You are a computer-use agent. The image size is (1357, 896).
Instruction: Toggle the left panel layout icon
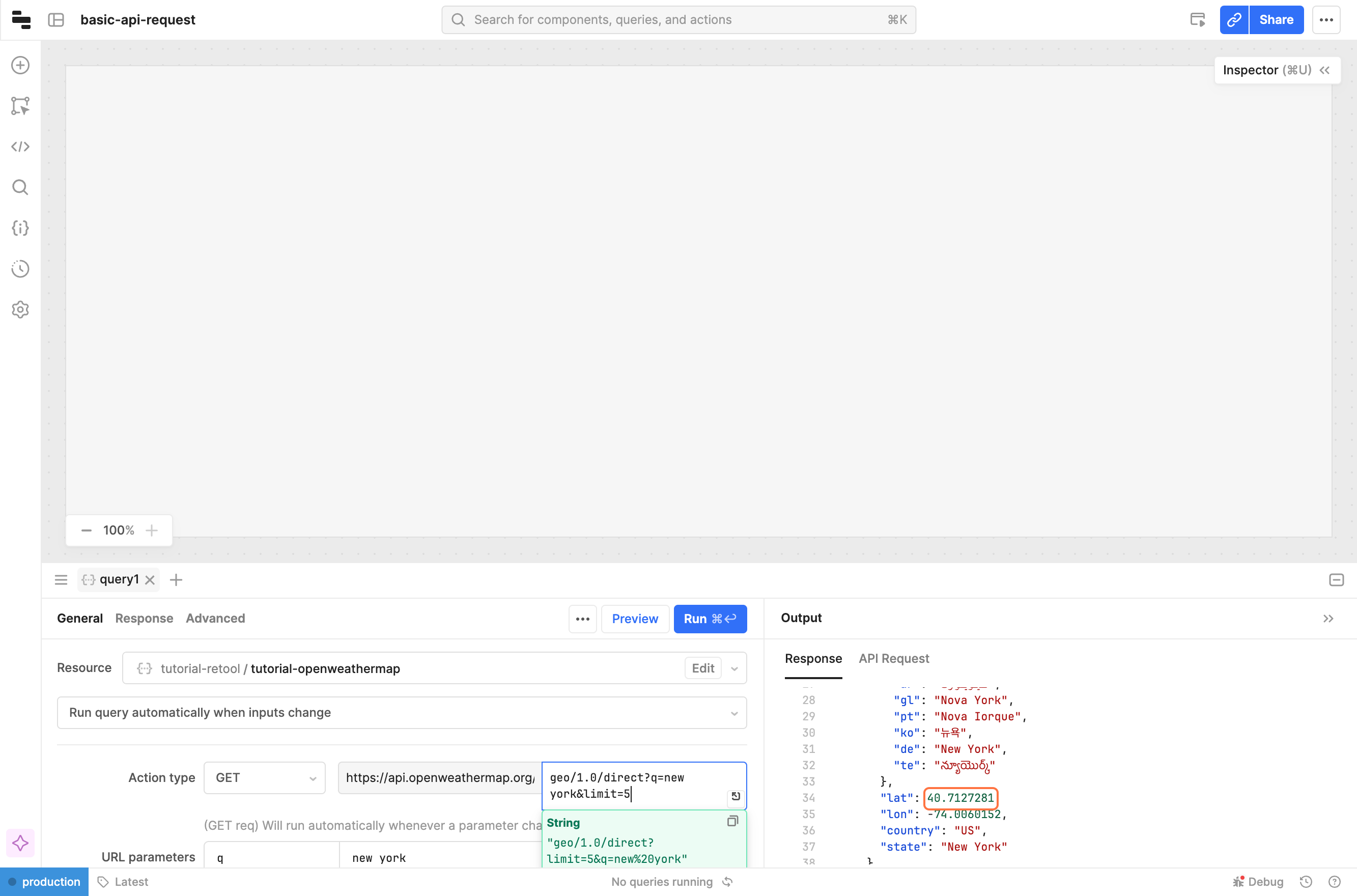tap(56, 20)
